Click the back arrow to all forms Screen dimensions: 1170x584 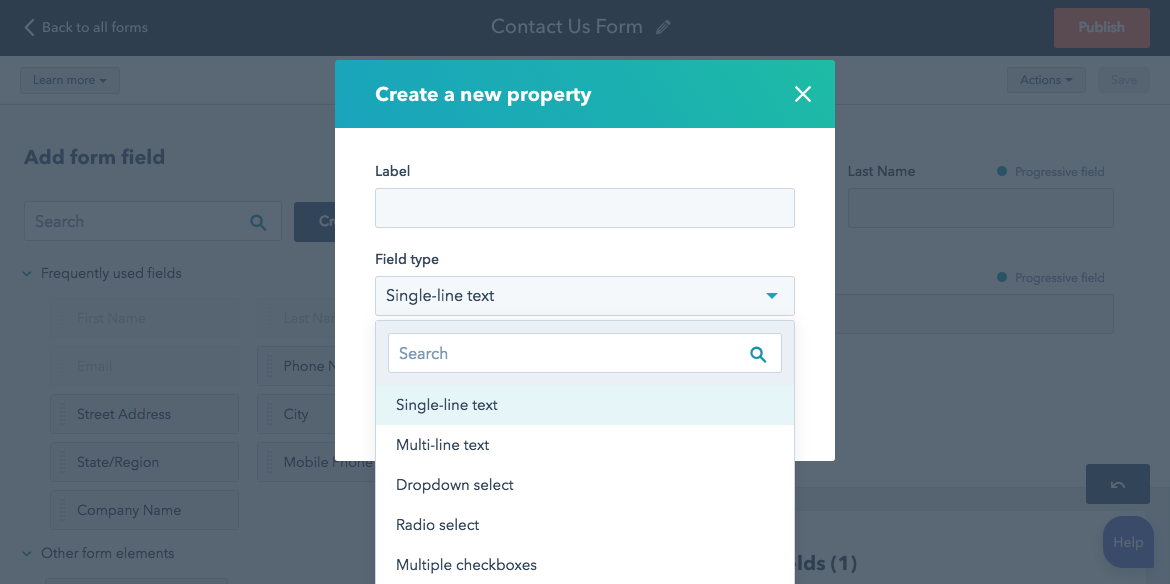pyautogui.click(x=29, y=27)
